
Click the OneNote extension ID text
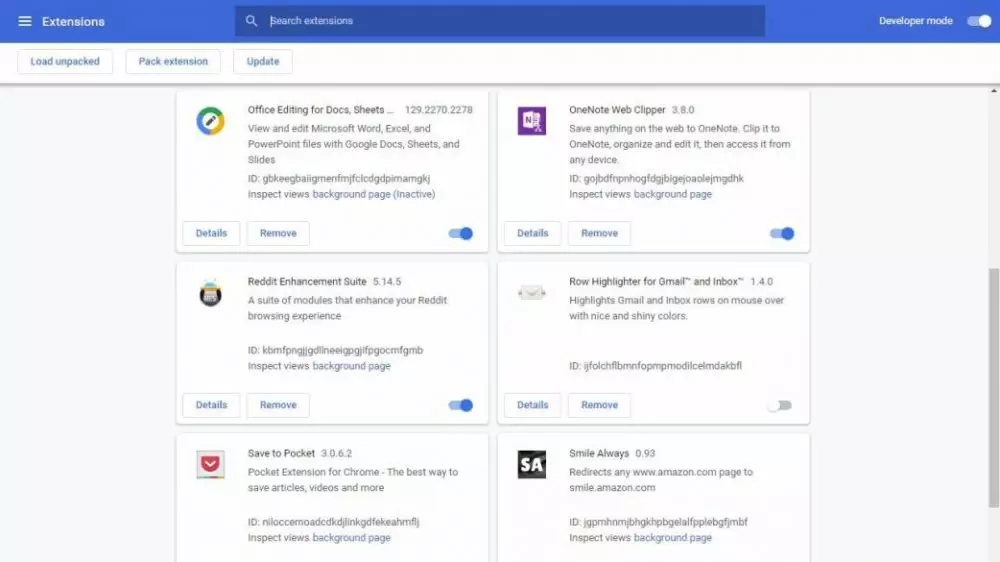[x=656, y=179]
